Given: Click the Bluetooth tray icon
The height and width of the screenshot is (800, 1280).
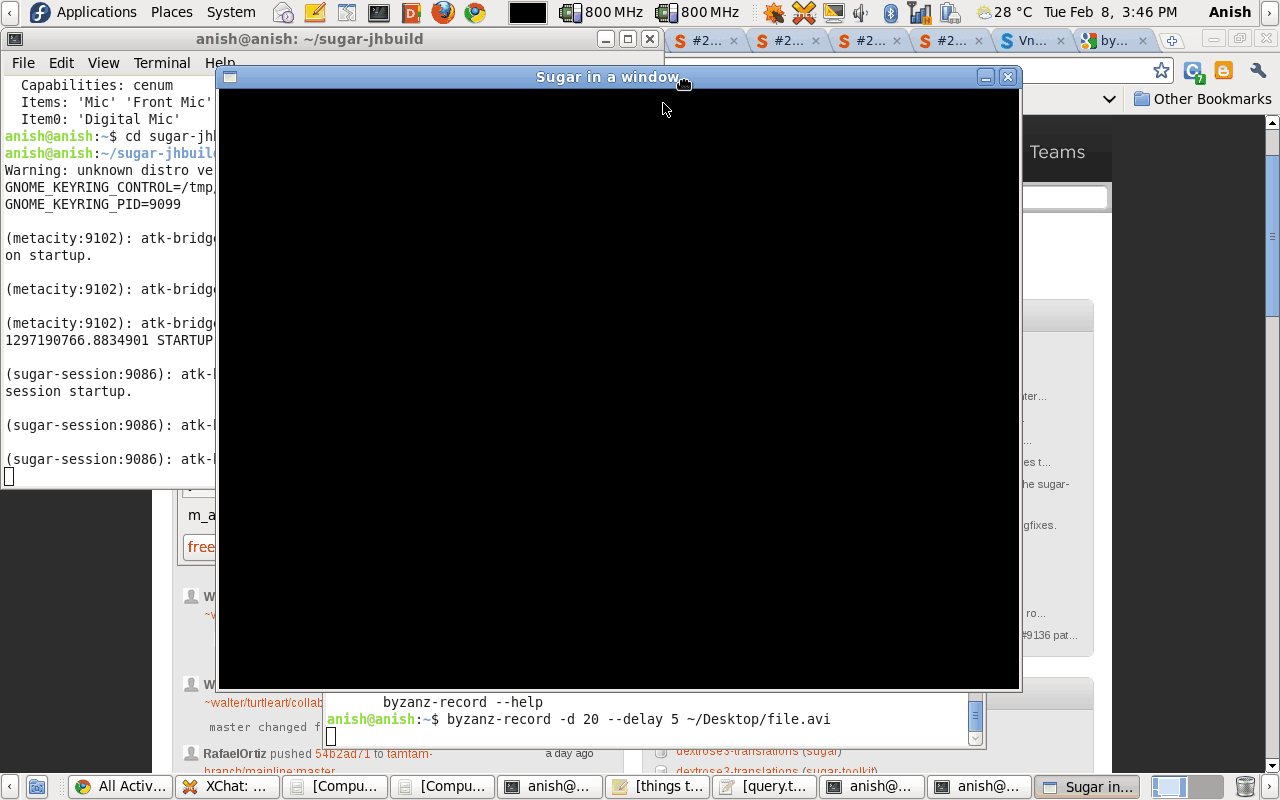Looking at the screenshot, I should tap(890, 13).
